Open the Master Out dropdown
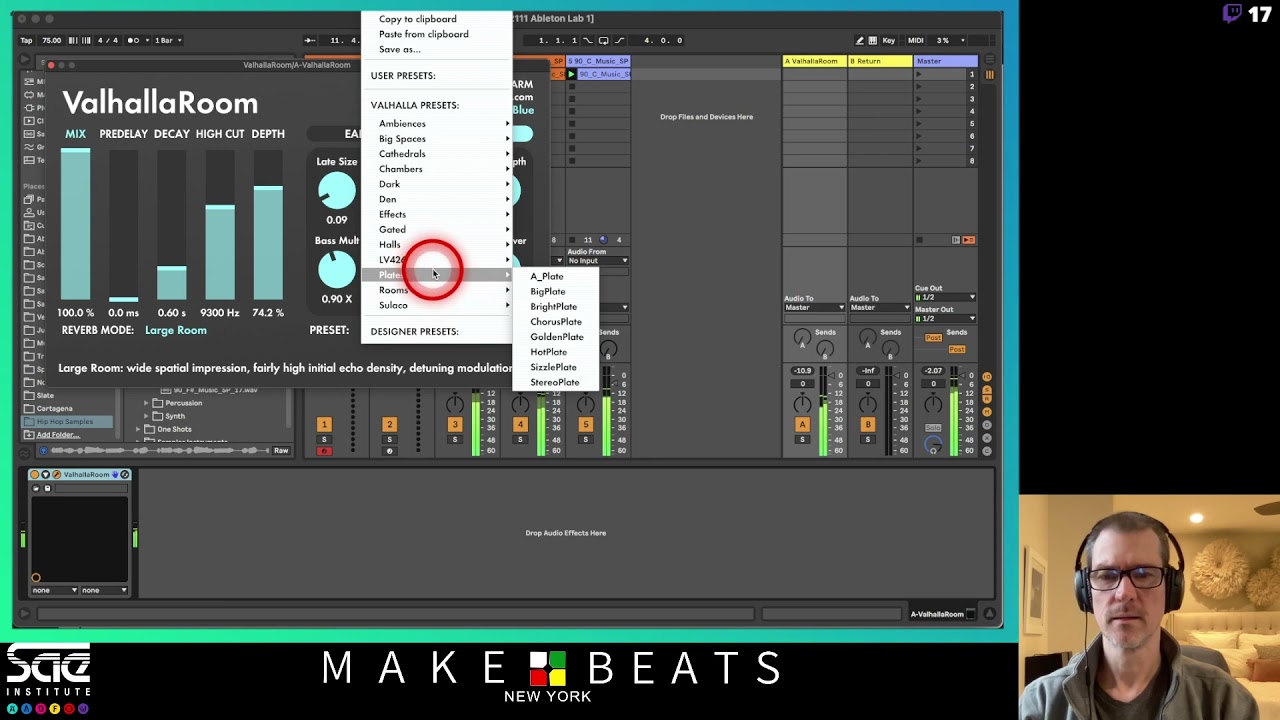The height and width of the screenshot is (720, 1280). click(945, 319)
